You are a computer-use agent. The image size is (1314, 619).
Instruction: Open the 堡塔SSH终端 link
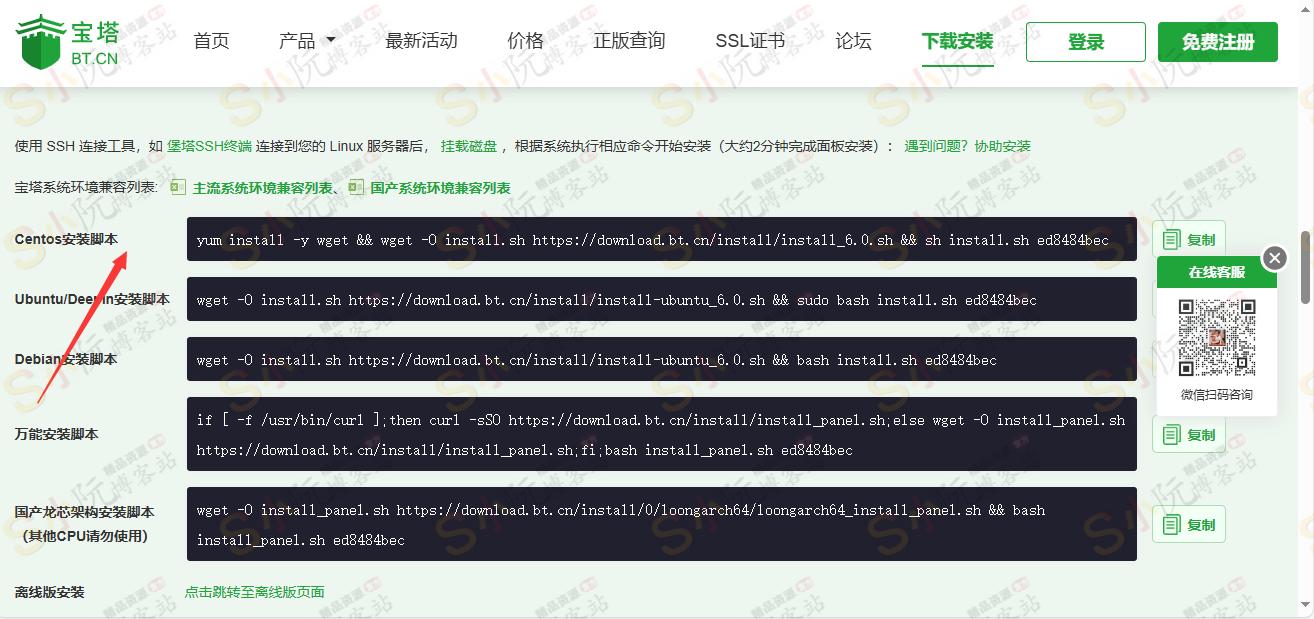(x=209, y=146)
